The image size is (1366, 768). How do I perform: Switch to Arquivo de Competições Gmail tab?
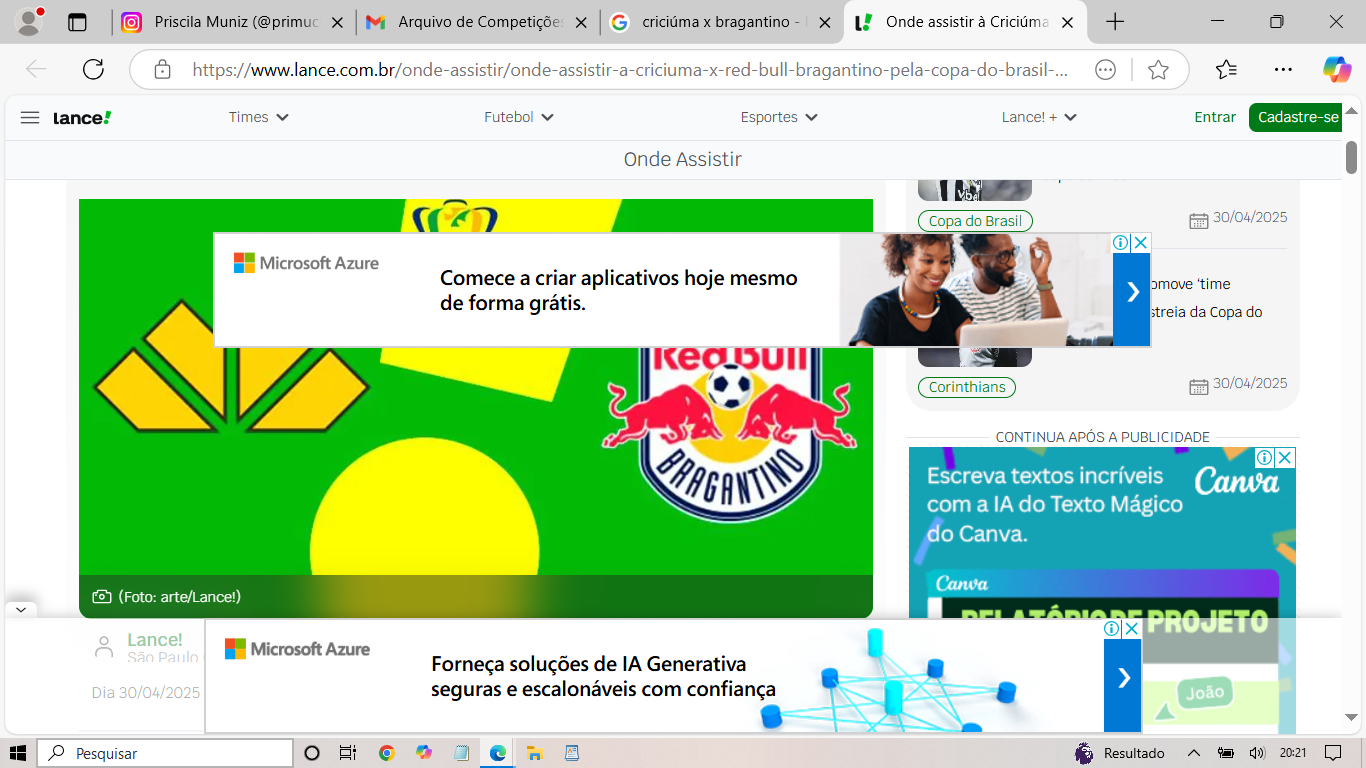(477, 22)
